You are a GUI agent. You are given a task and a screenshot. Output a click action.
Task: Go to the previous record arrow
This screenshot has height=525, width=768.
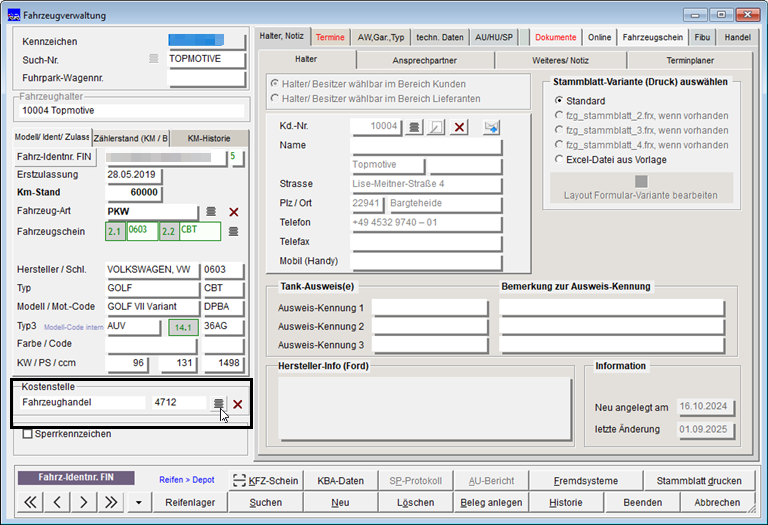[57, 502]
